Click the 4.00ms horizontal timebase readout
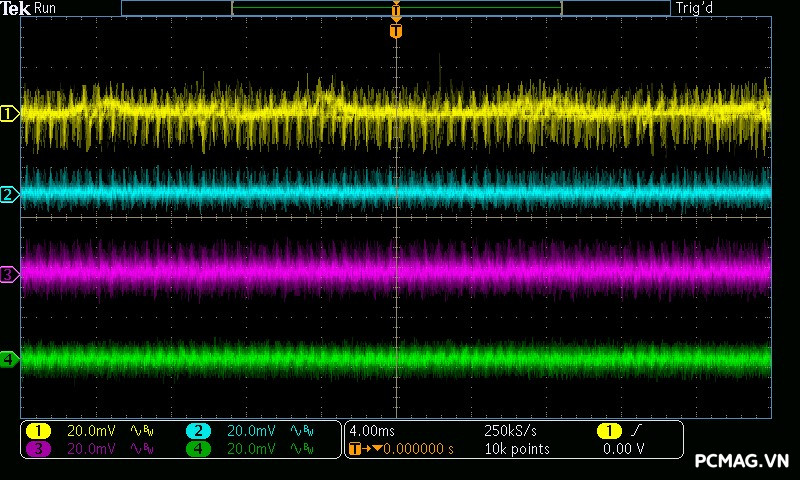Viewport: 800px width, 480px height. tap(372, 431)
